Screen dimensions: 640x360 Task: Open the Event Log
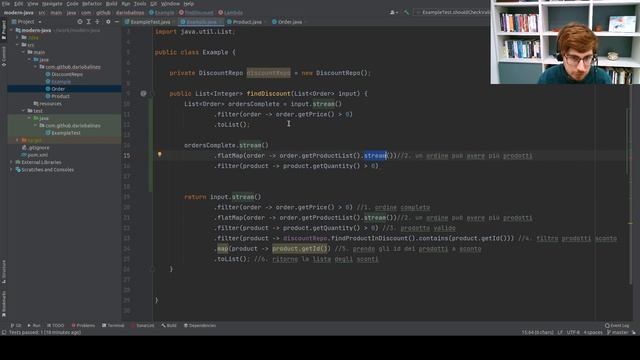[x=617, y=325]
